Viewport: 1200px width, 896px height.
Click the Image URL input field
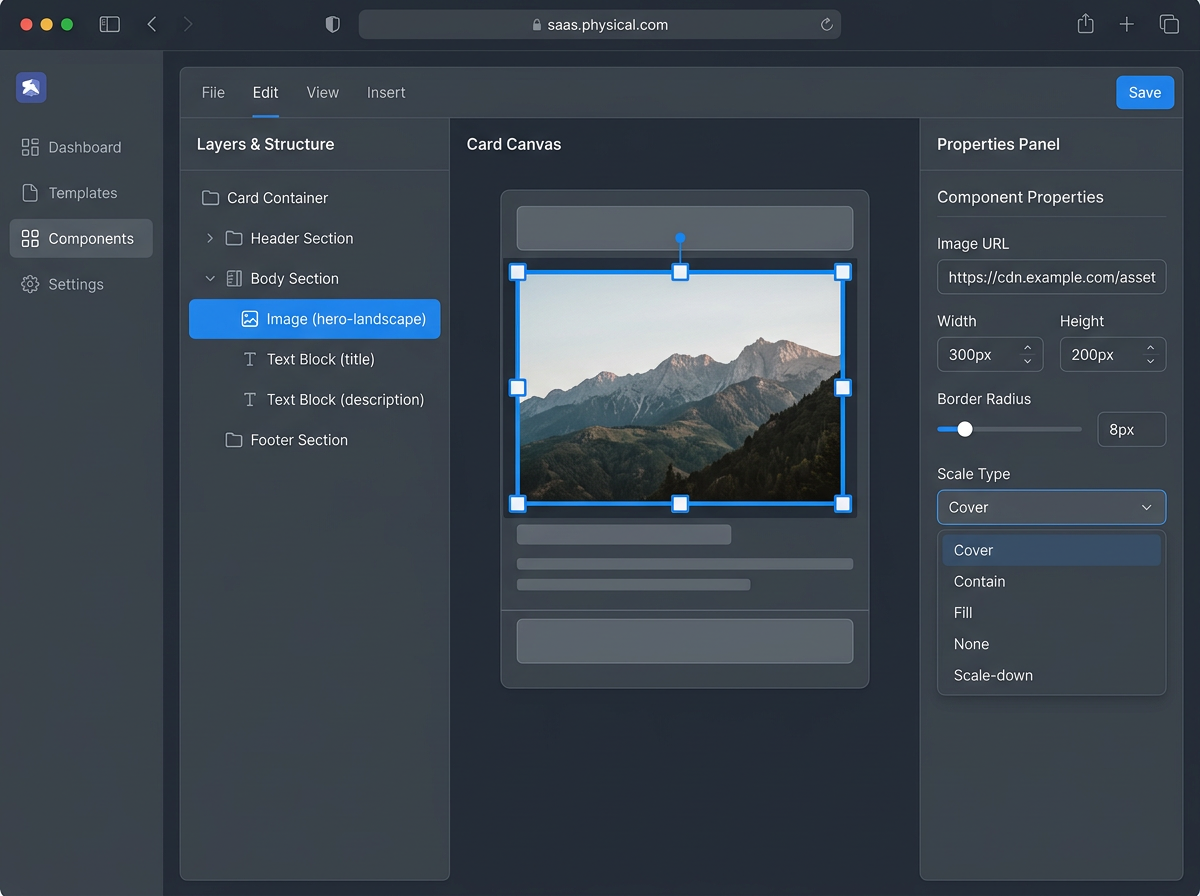[x=1051, y=277]
